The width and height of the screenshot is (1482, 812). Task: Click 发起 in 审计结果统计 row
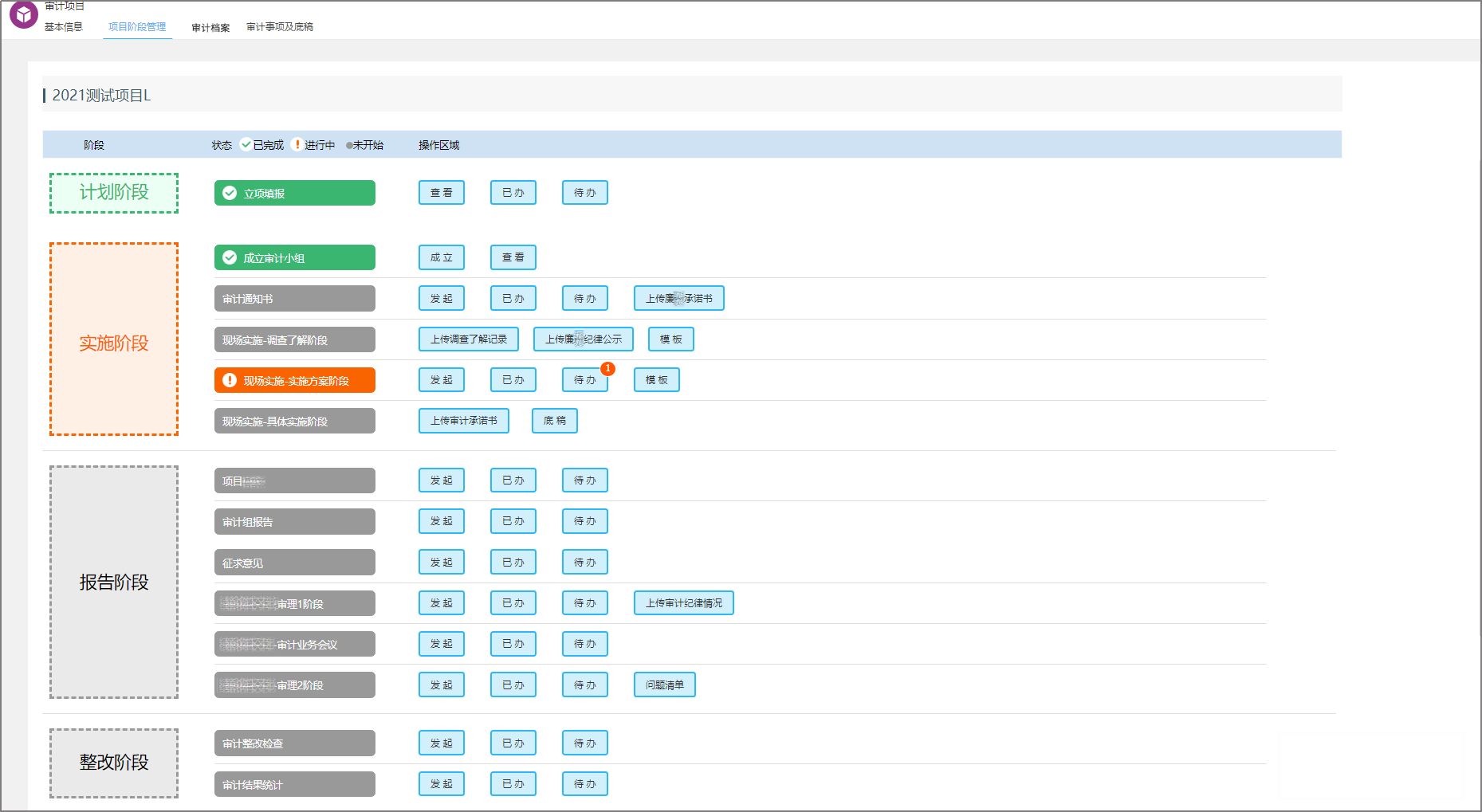[x=442, y=783]
